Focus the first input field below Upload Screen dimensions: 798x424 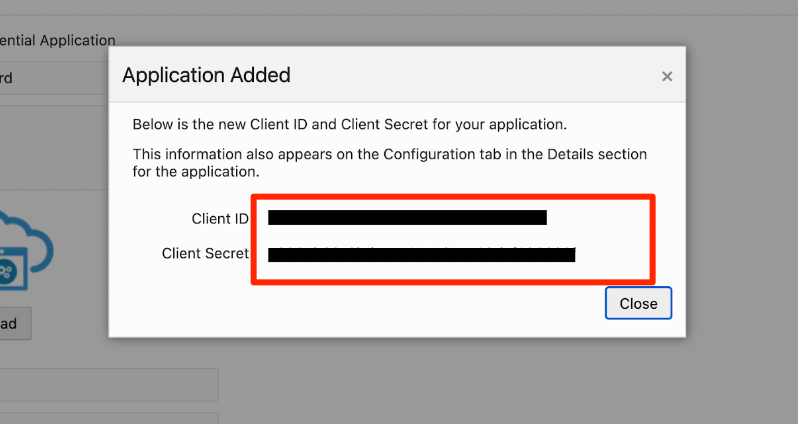coord(108,385)
